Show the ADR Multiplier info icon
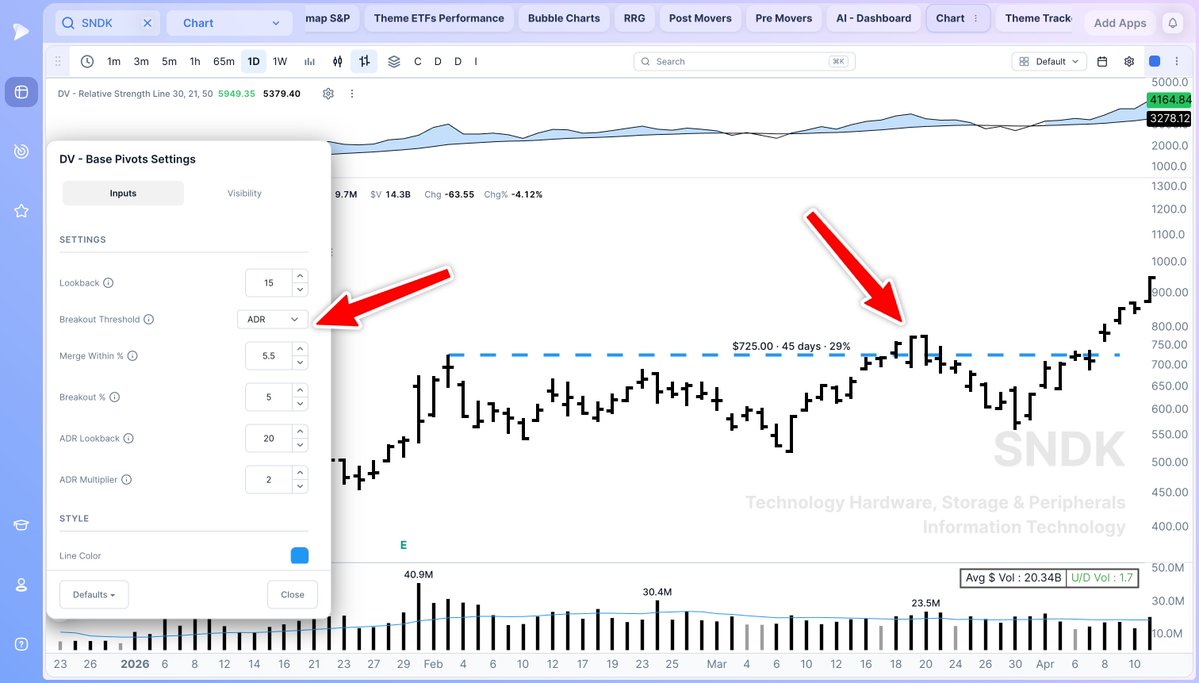The width and height of the screenshot is (1199, 683). pyautogui.click(x=127, y=480)
